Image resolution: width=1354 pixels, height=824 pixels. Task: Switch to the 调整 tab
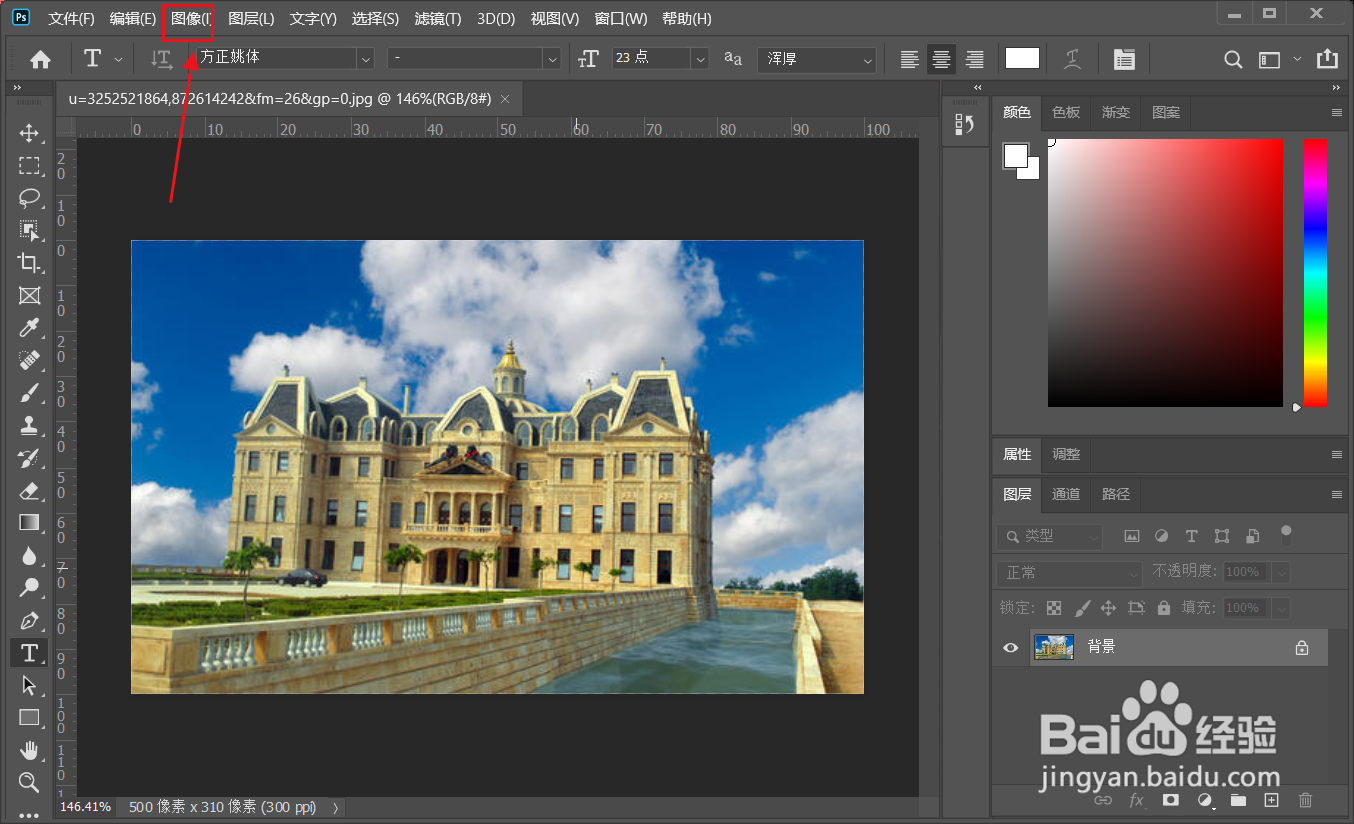(x=1066, y=454)
